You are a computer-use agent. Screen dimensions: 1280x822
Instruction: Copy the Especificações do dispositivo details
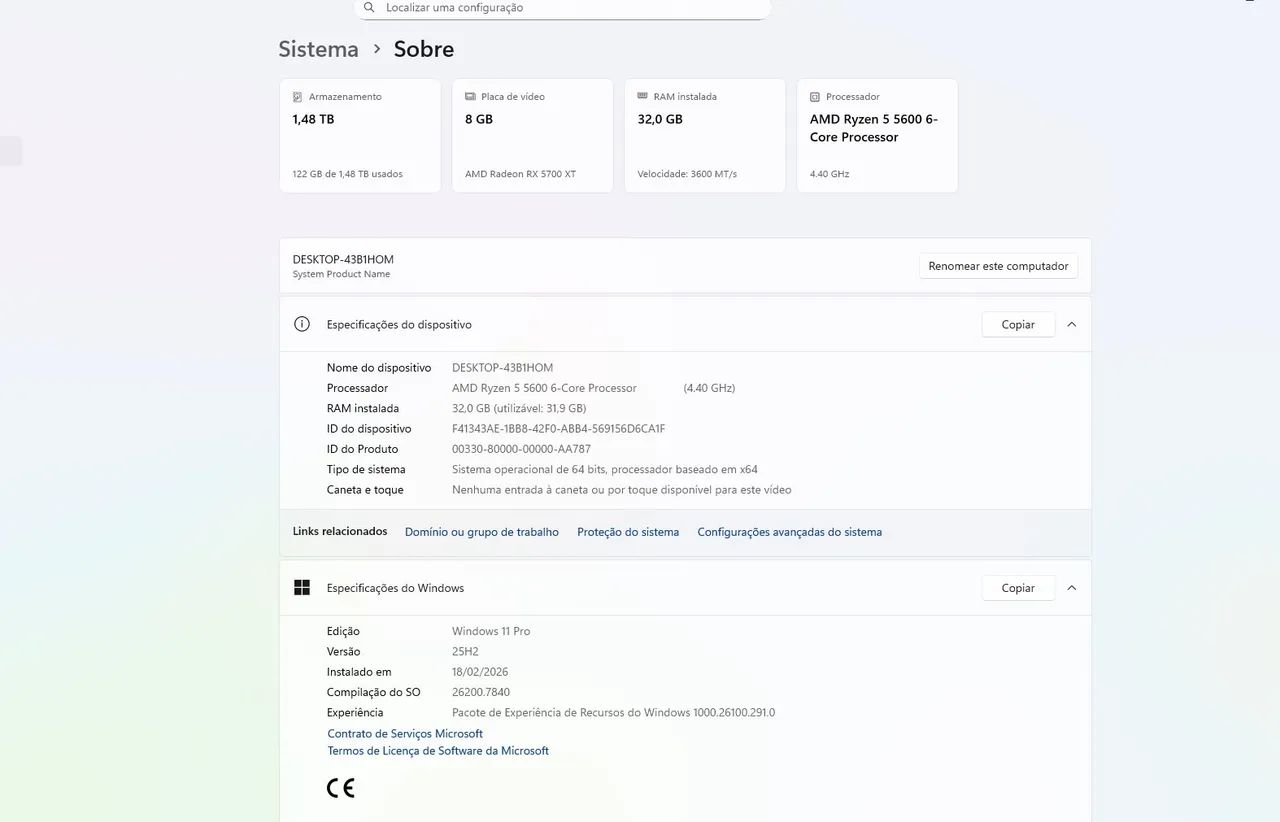(1018, 324)
